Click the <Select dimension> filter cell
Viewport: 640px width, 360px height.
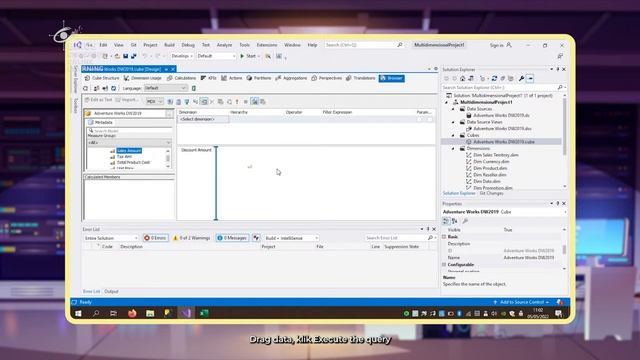coord(203,119)
